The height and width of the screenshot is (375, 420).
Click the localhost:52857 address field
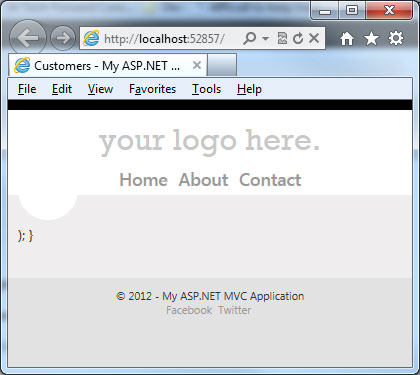(165, 39)
